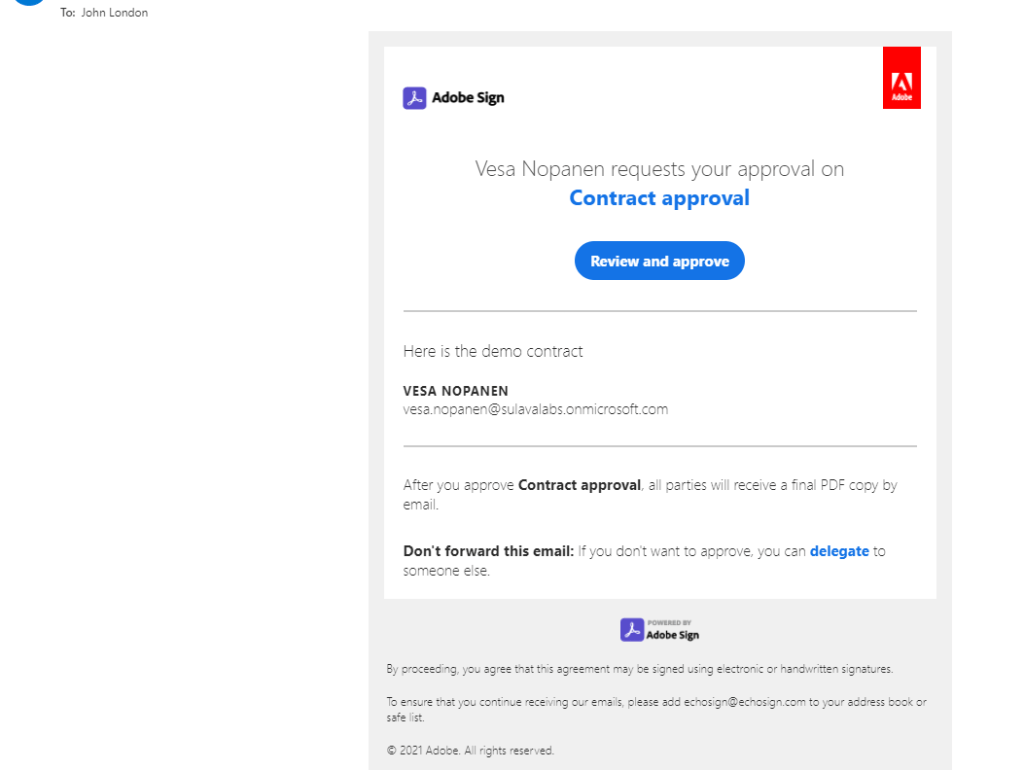The height and width of the screenshot is (770, 1024).
Task: Click the Adobe Sign header wordmark text
Action: [468, 98]
